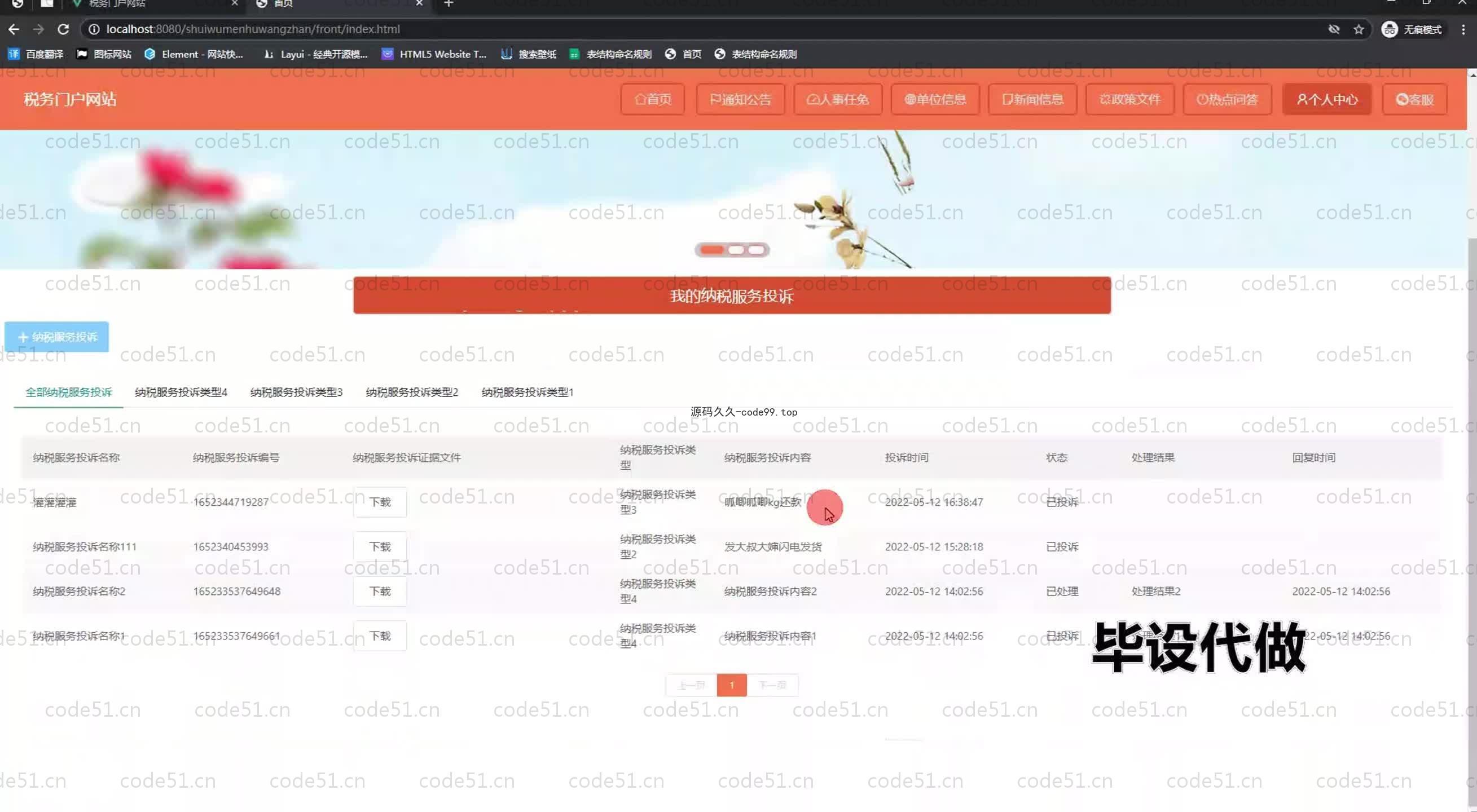Open the browser three-dot menu
Screen dimensions: 1477x812
(1463, 29)
